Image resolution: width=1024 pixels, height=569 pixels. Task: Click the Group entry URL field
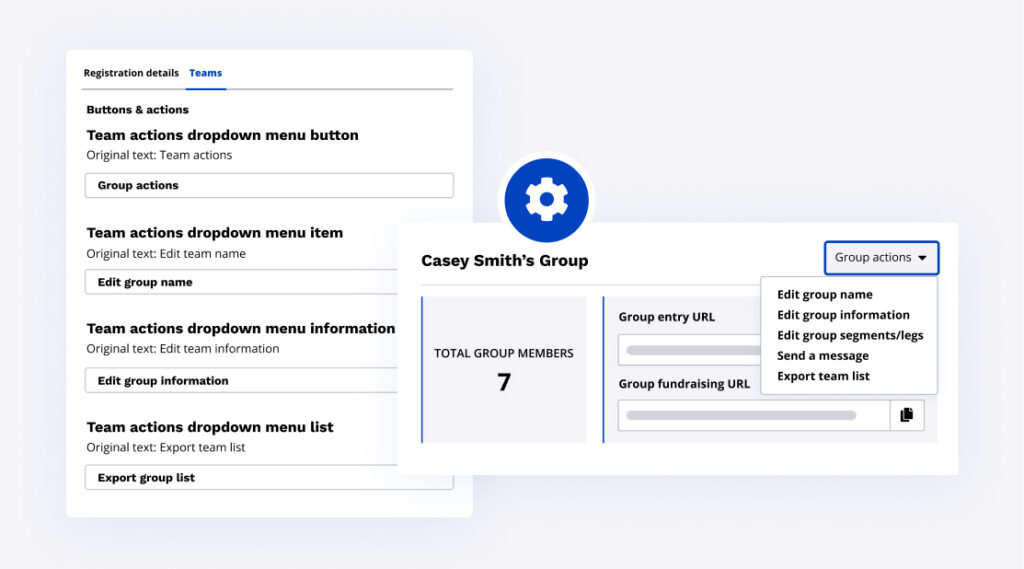(690, 350)
